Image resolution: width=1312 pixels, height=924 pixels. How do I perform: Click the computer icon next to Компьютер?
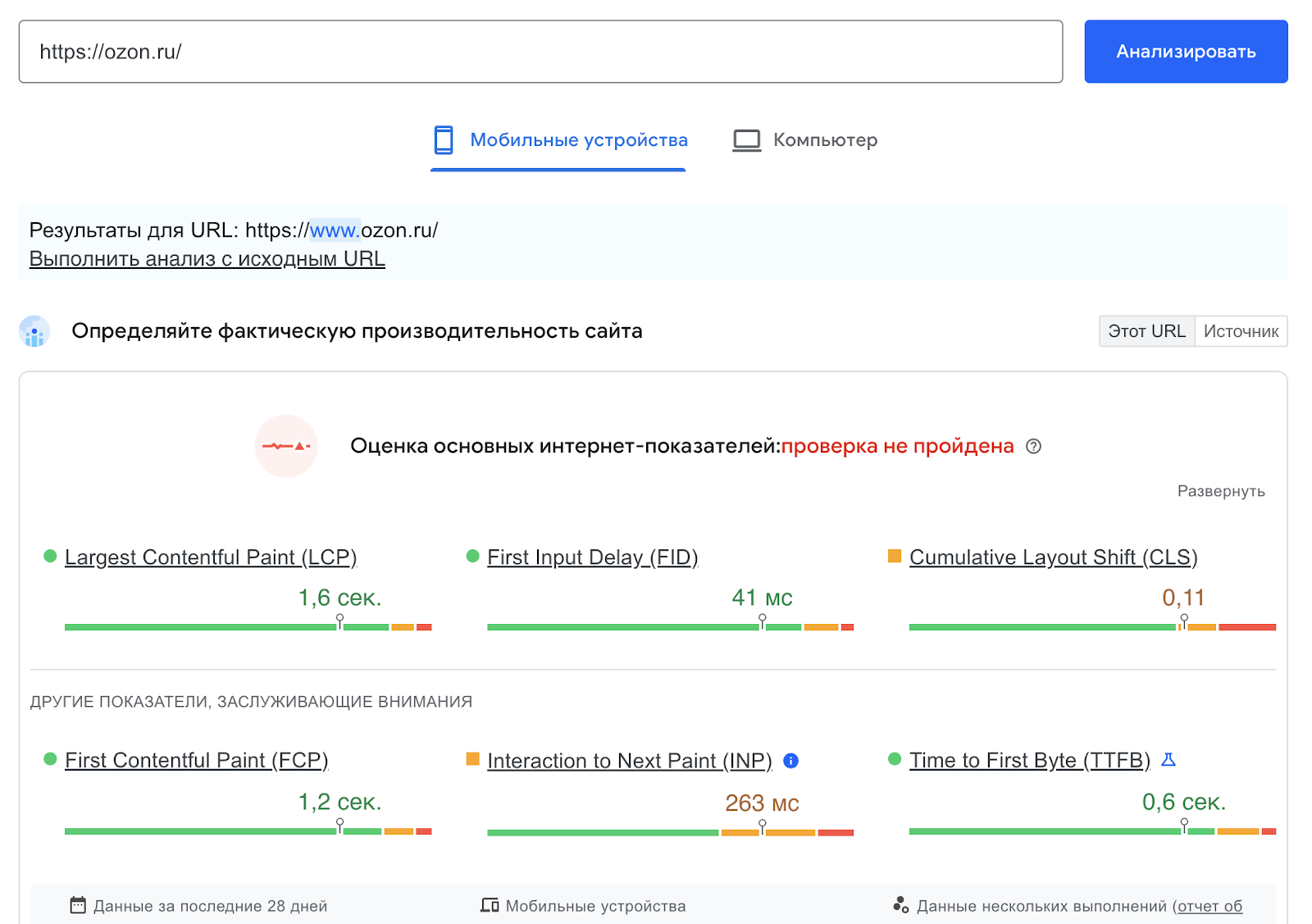[746, 139]
